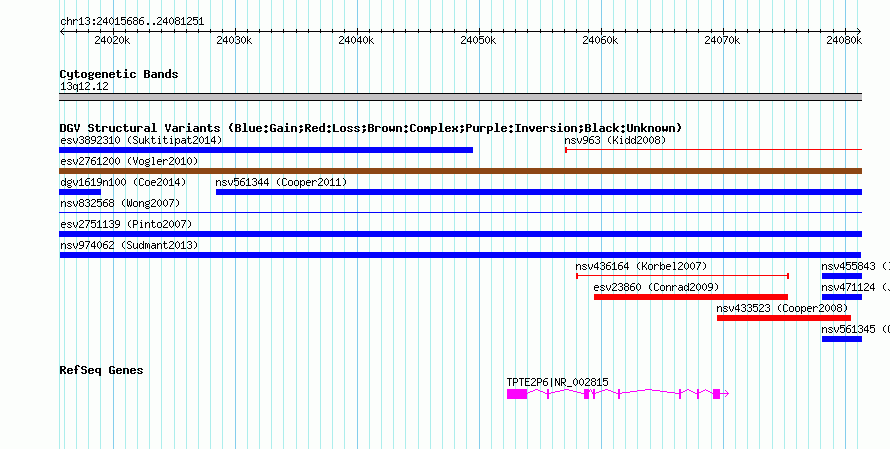This screenshot has height=449, width=890.
Task: Click the 24060k ruler tick label
Action: point(600,40)
